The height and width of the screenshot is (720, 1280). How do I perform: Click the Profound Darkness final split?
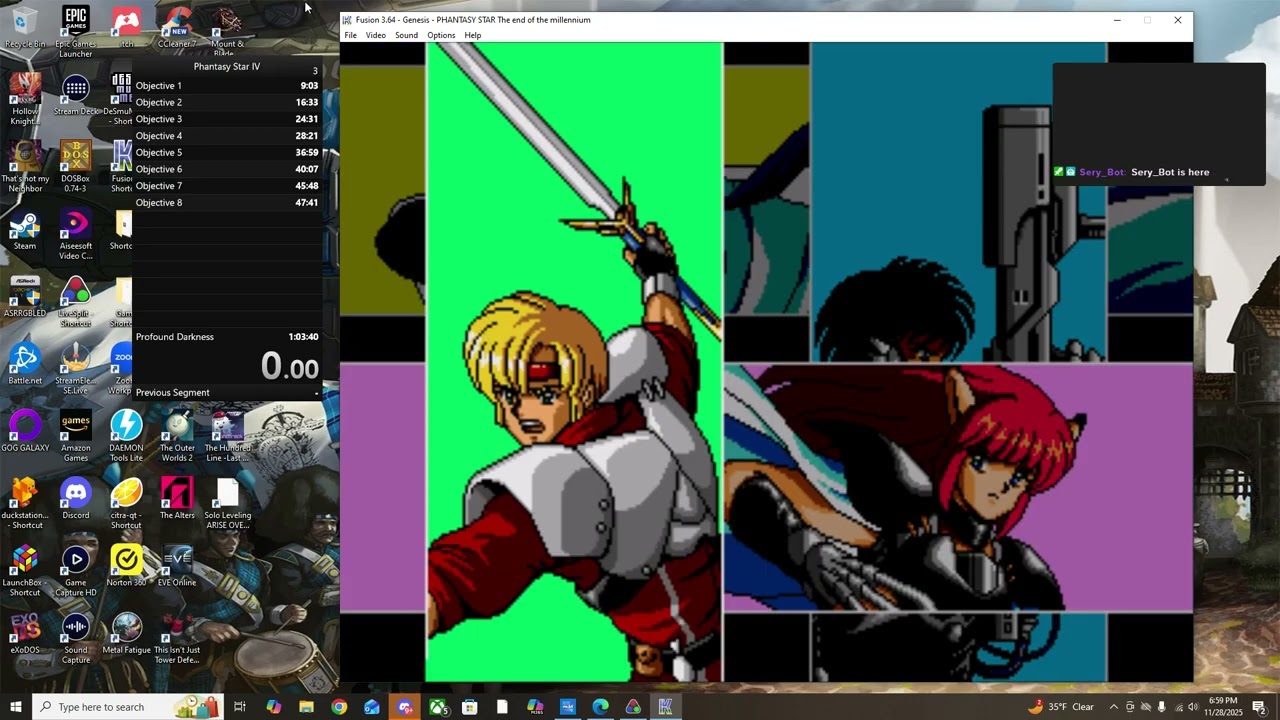pos(227,337)
